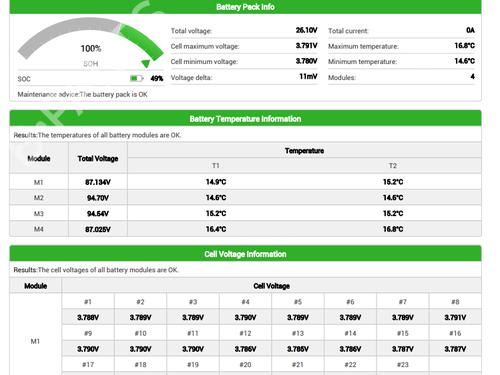Click the T1 column header
The height and width of the screenshot is (375, 500).
point(216,166)
